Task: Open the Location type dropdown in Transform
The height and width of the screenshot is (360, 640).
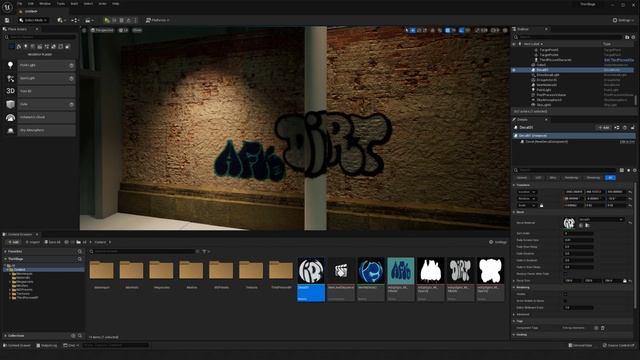Action: tap(527, 192)
